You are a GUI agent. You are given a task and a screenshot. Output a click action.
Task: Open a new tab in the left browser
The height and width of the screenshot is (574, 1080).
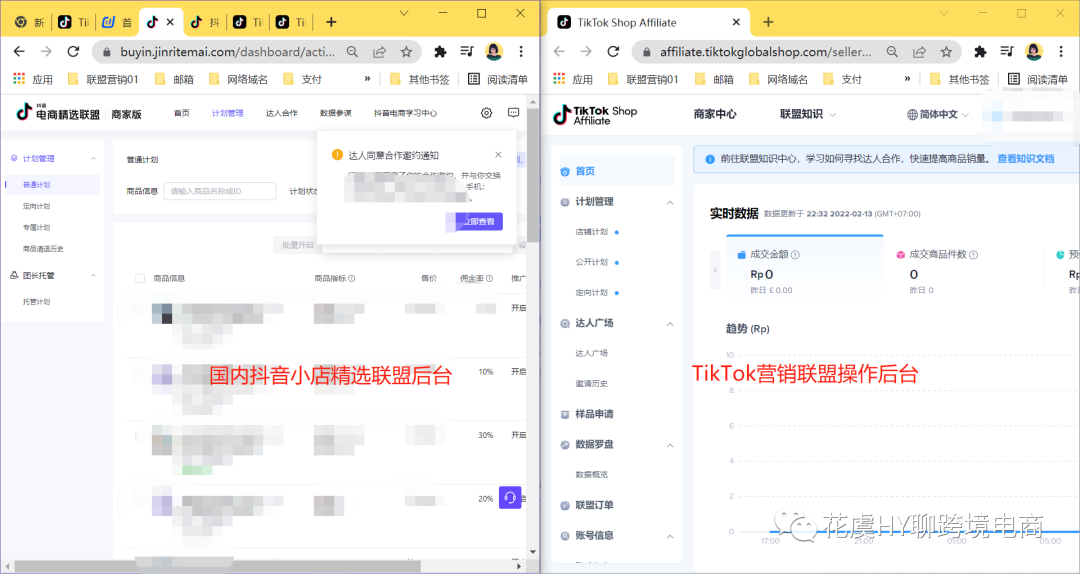331,22
